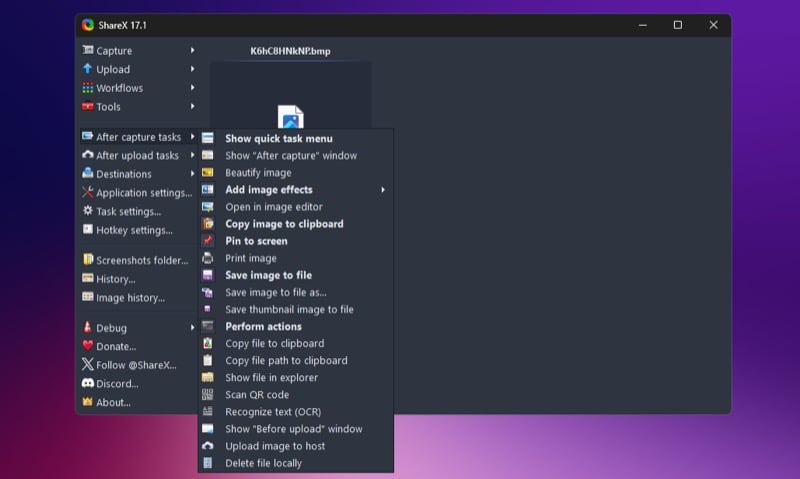
Task: Click the ShareX logo in title bar
Action: click(88, 25)
